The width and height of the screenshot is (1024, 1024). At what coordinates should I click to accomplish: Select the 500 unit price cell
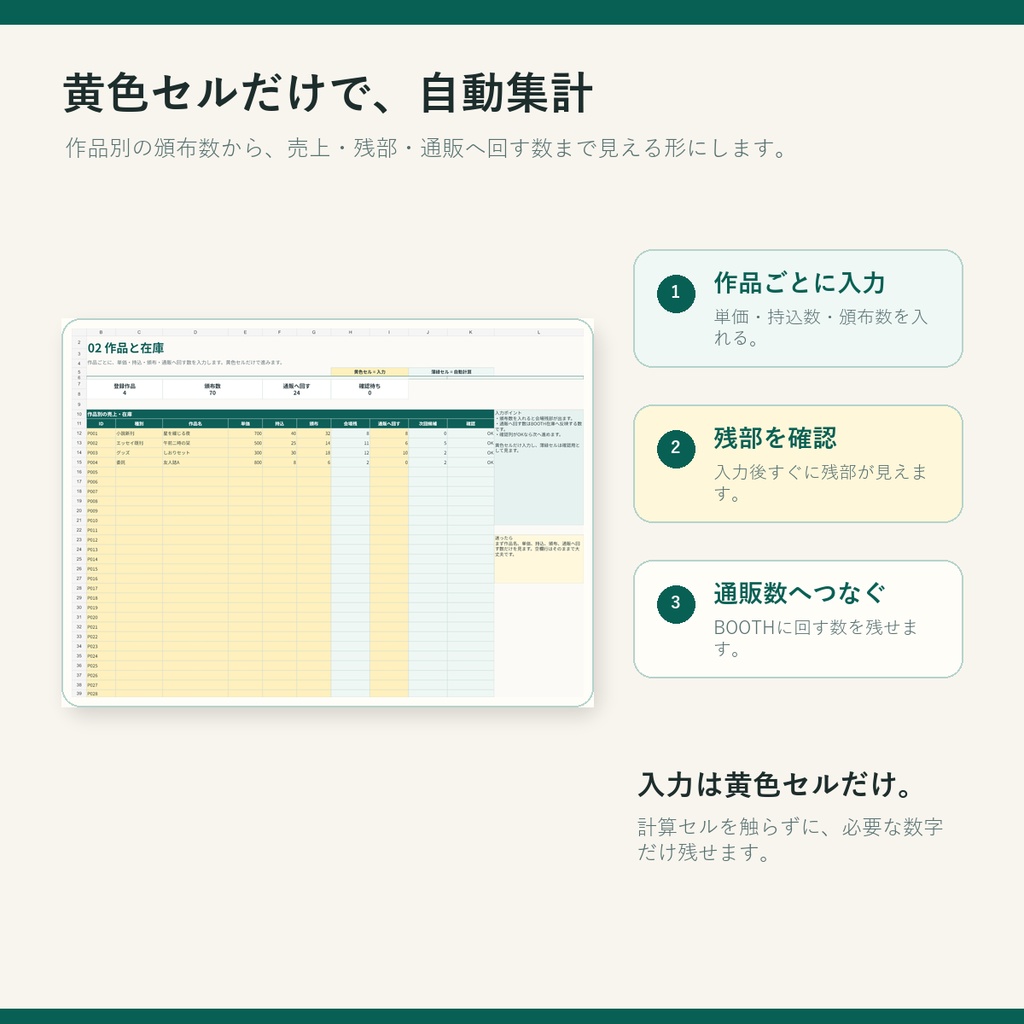coord(246,443)
